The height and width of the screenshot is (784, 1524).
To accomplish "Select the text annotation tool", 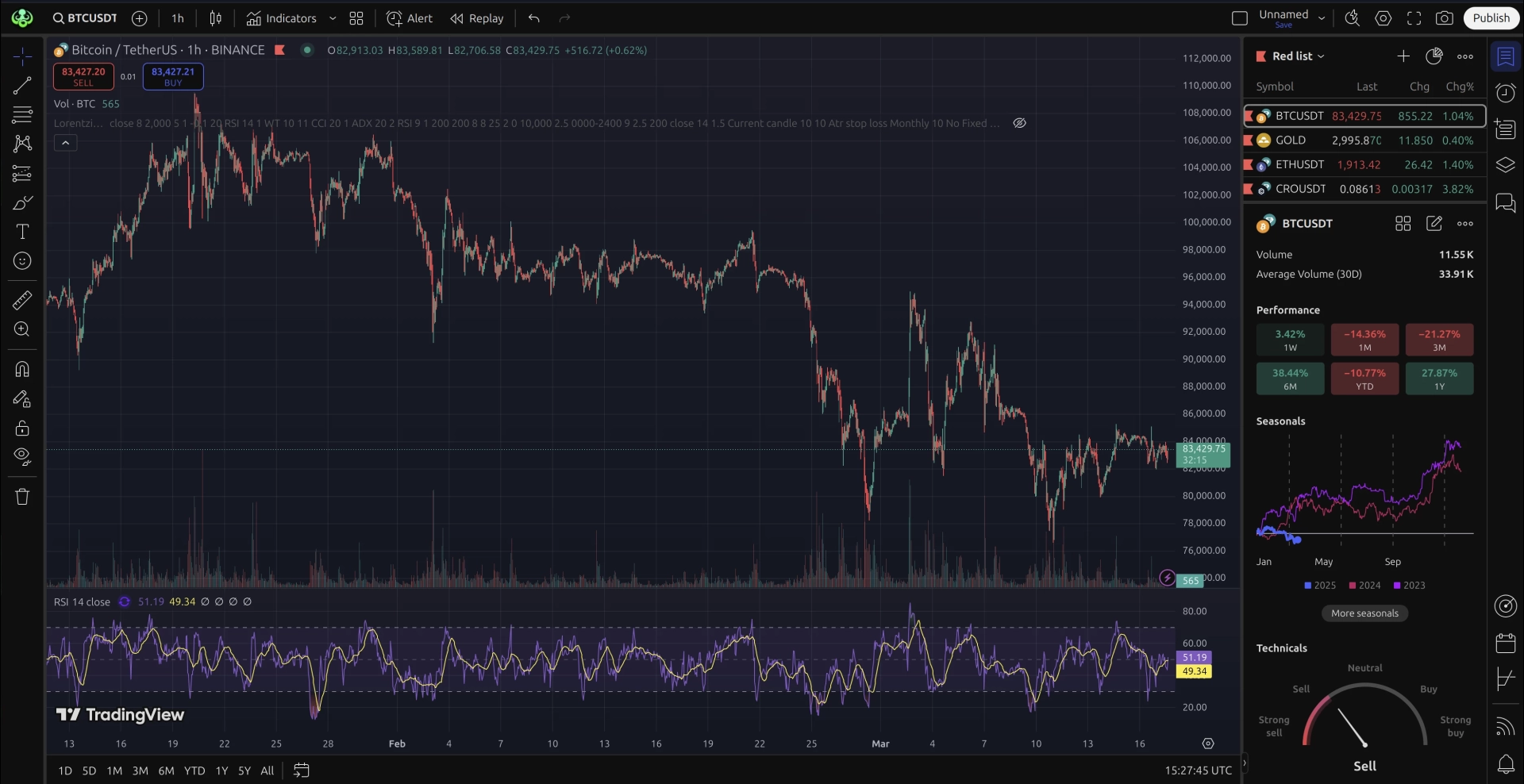I will coord(22,232).
